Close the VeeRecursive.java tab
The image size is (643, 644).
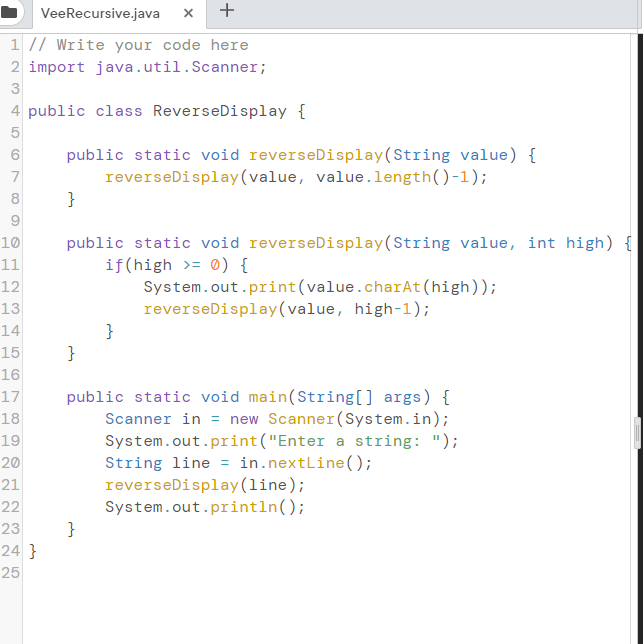click(x=188, y=13)
